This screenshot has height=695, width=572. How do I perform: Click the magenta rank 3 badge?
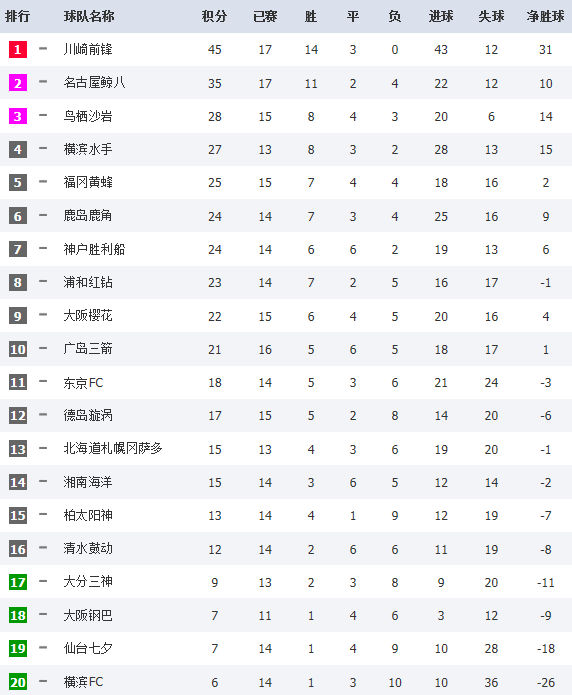(18, 116)
